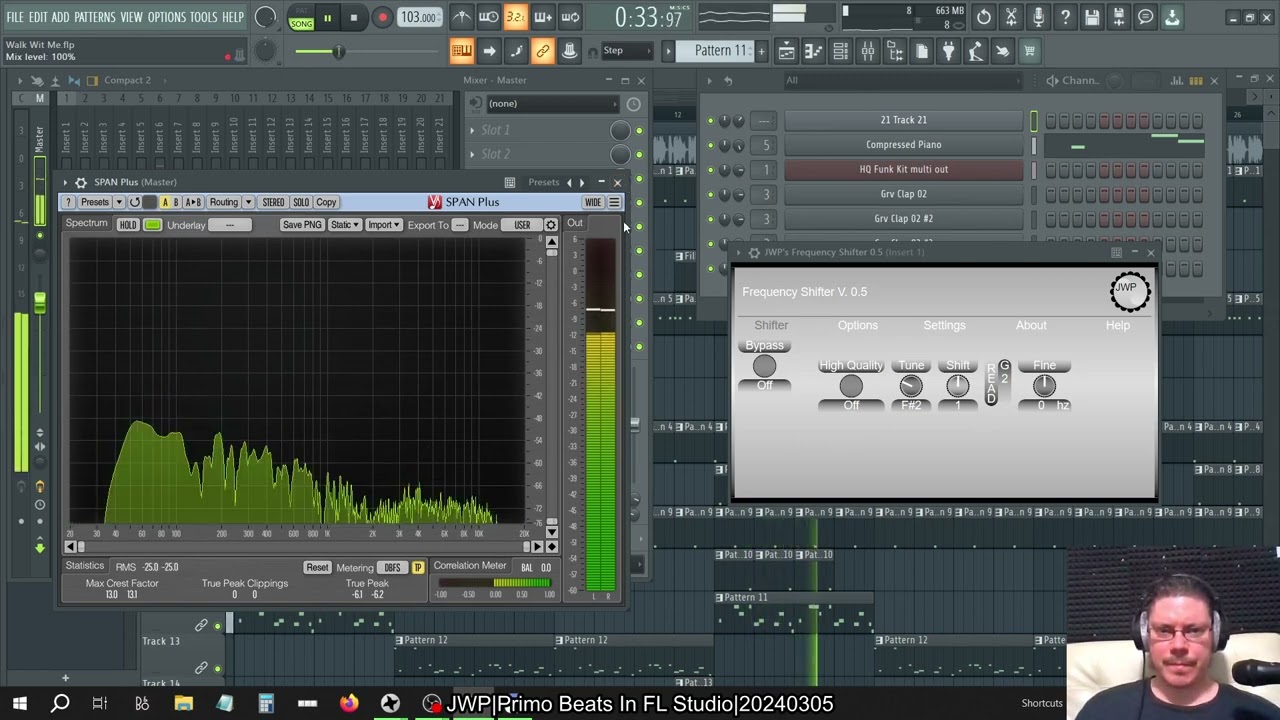Click the tempo field showing 103.000
Screen dimensions: 1280x720
click(418, 17)
